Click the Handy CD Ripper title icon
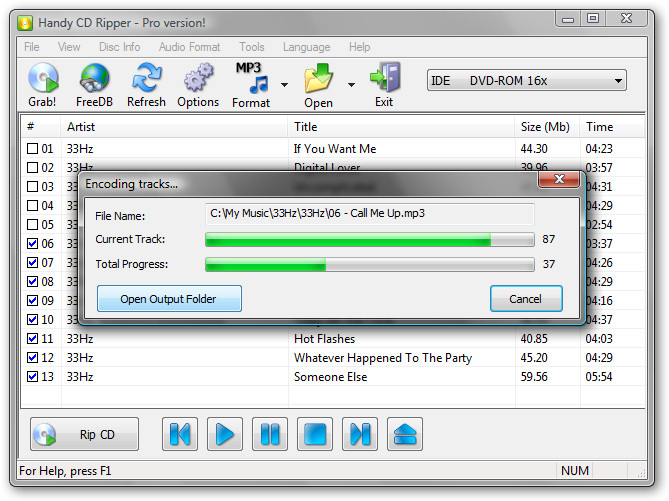The image size is (669, 501). (x=25, y=23)
